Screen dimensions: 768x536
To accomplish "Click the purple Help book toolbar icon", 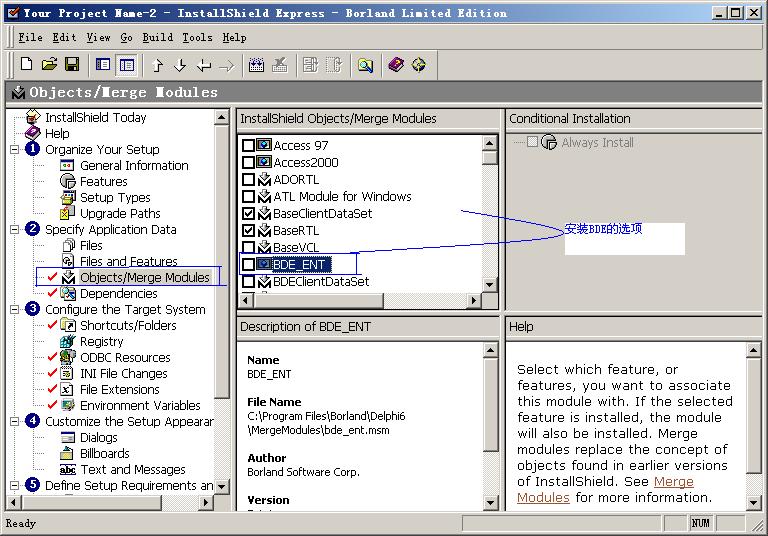I will (396, 64).
